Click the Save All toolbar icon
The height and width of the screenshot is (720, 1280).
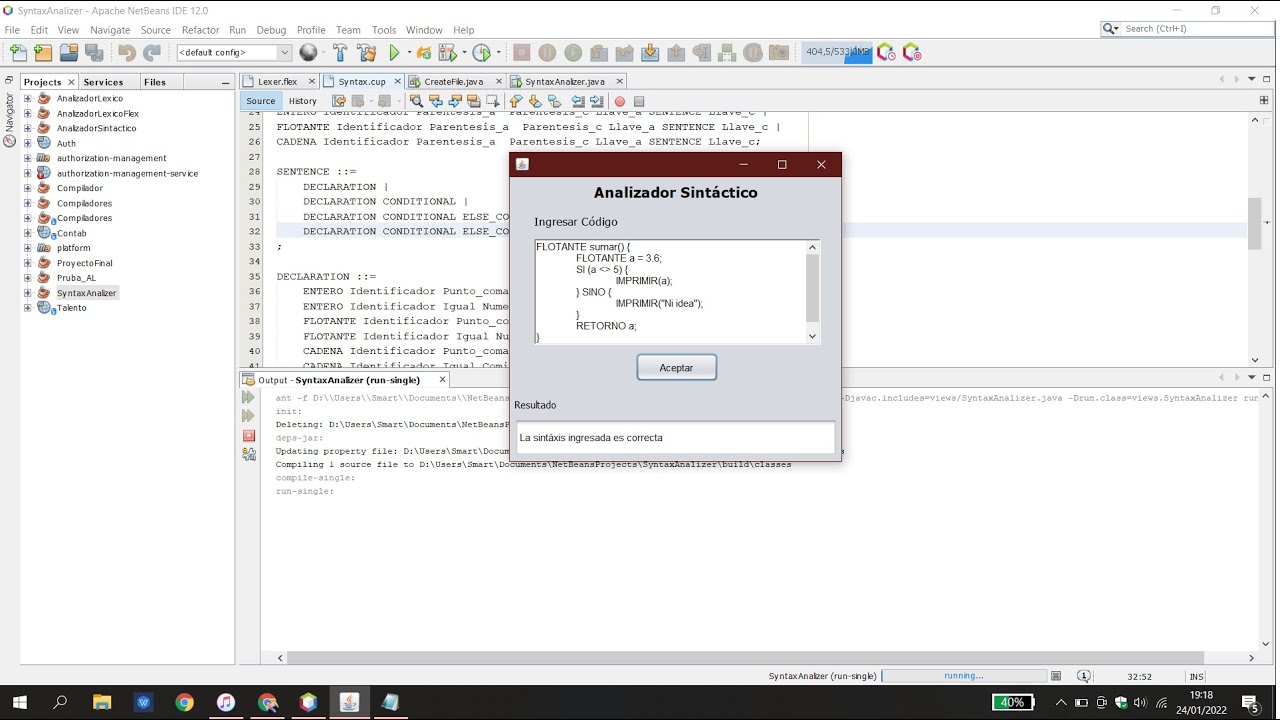point(94,53)
